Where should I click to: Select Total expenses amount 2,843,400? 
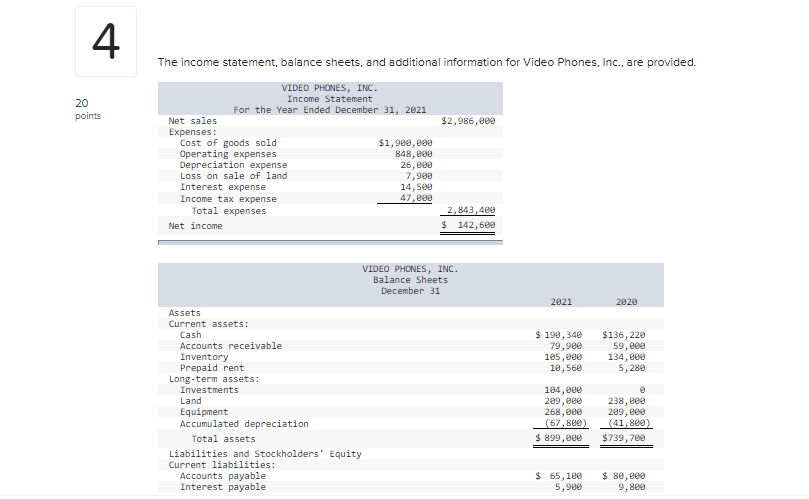tap(471, 210)
